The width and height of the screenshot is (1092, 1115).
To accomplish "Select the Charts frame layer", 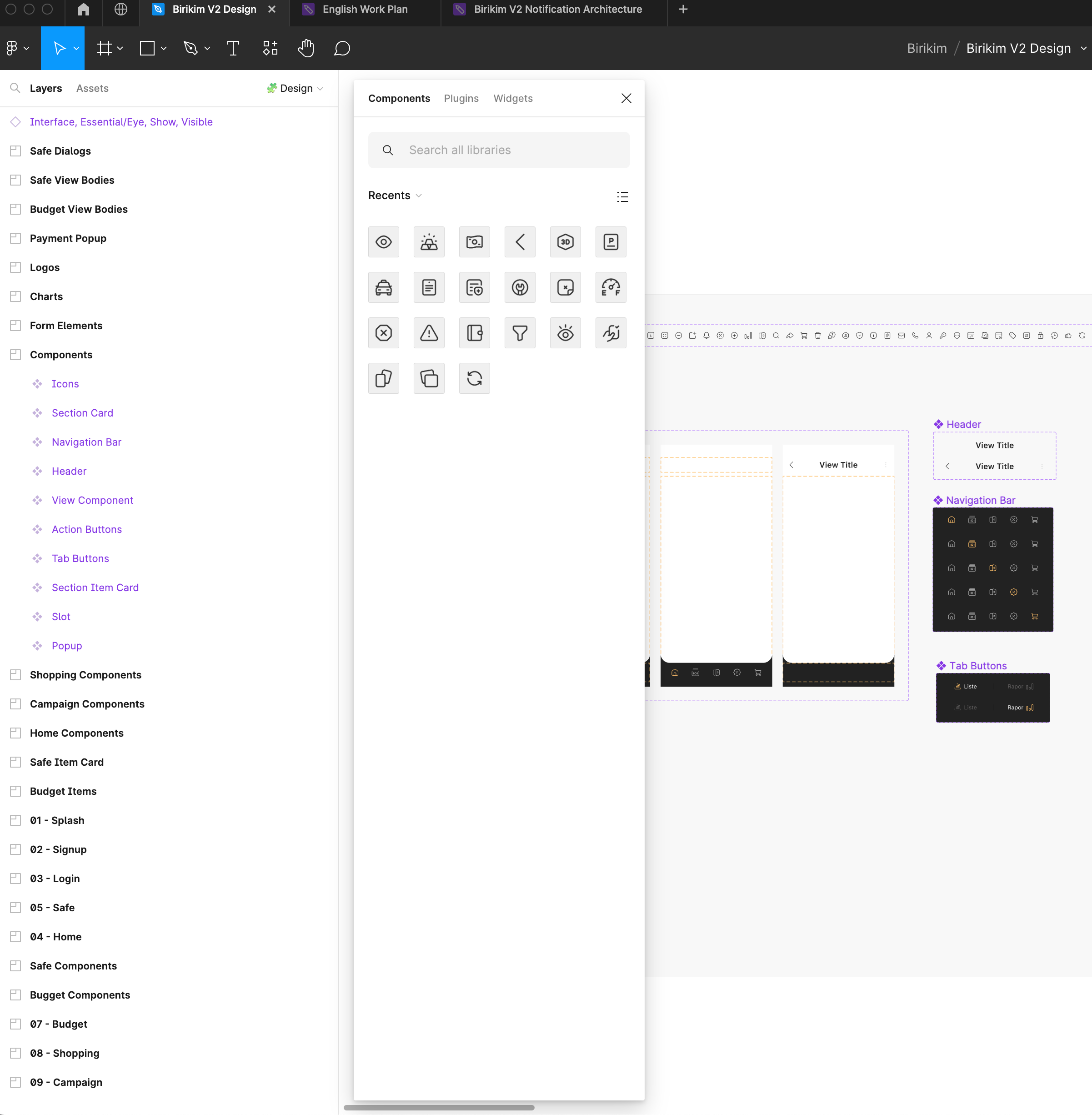I will (46, 296).
